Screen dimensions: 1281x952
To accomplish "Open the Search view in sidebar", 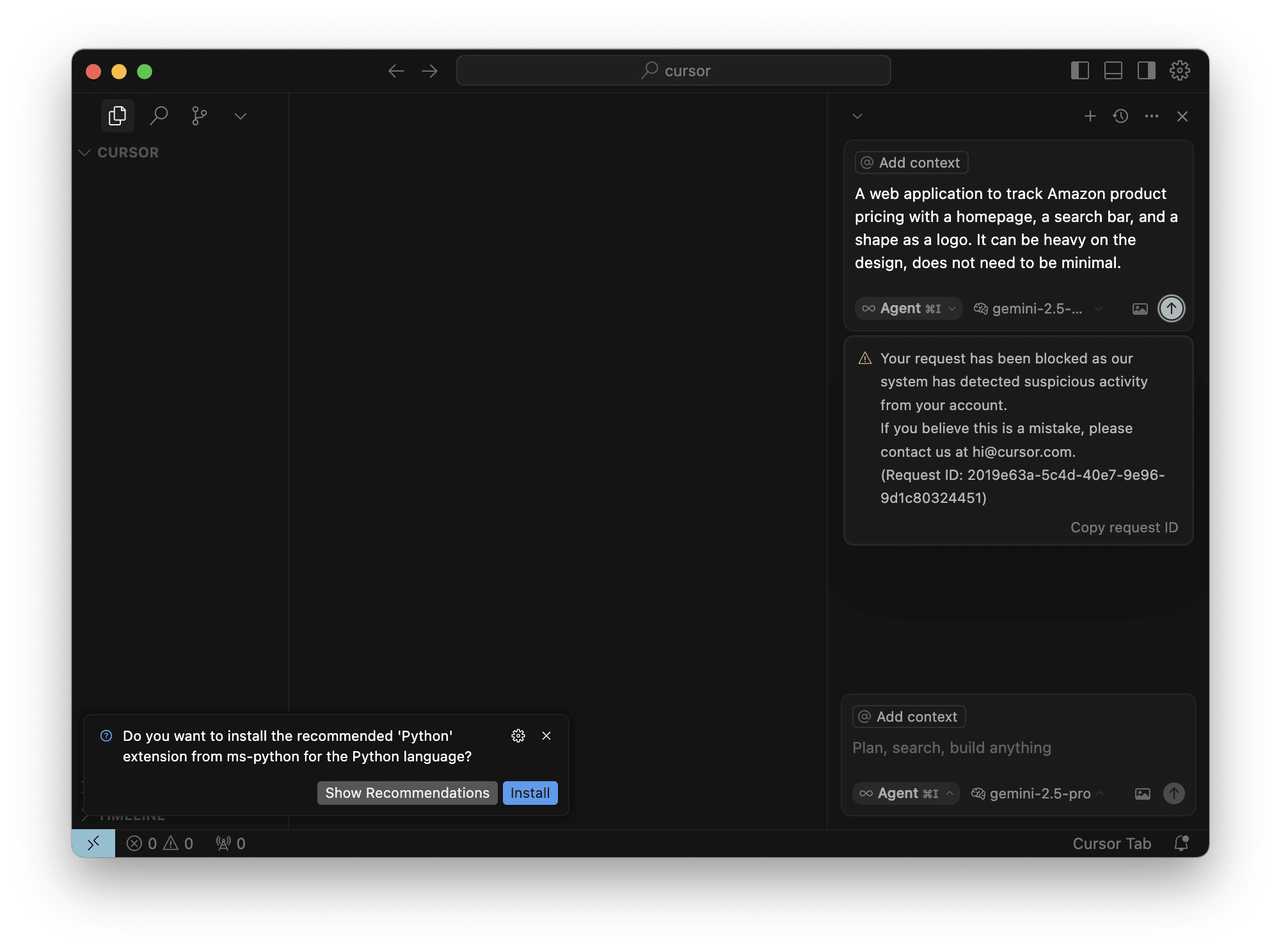I will click(159, 116).
